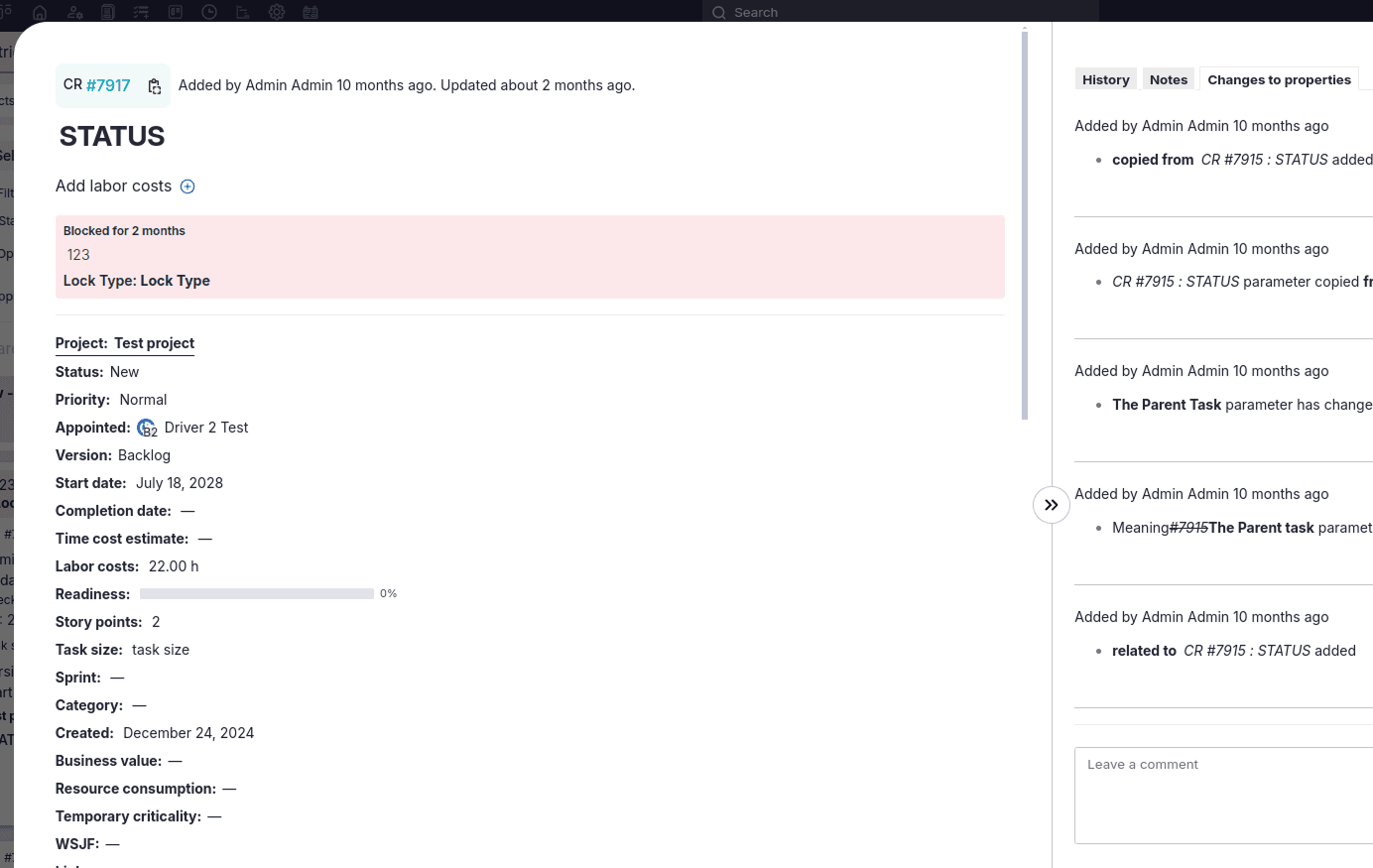Open the Test project link
1373x868 pixels.
pos(154,343)
